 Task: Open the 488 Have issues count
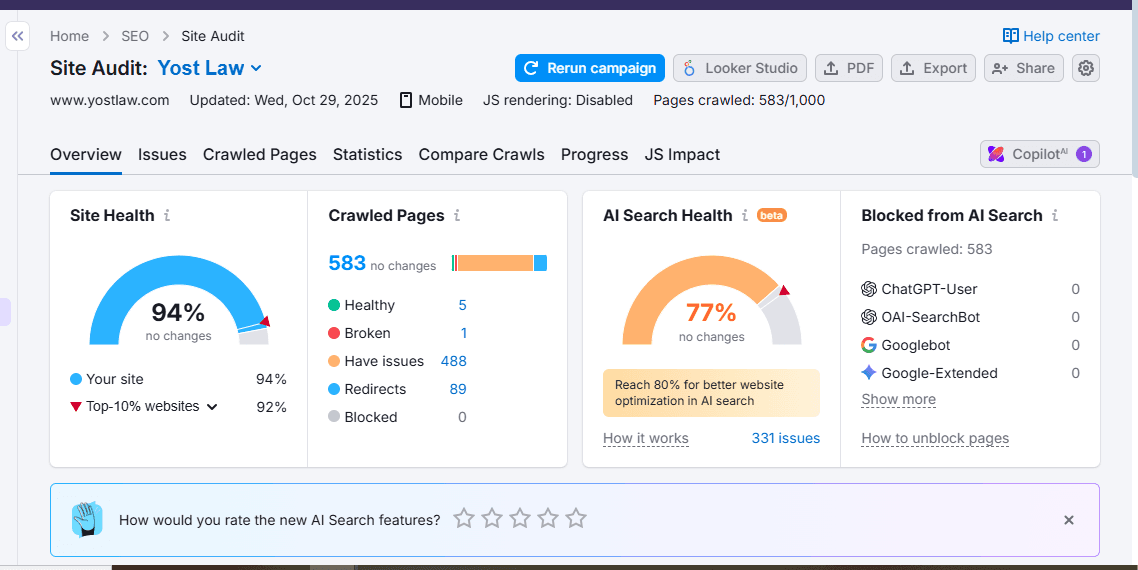click(x=454, y=361)
